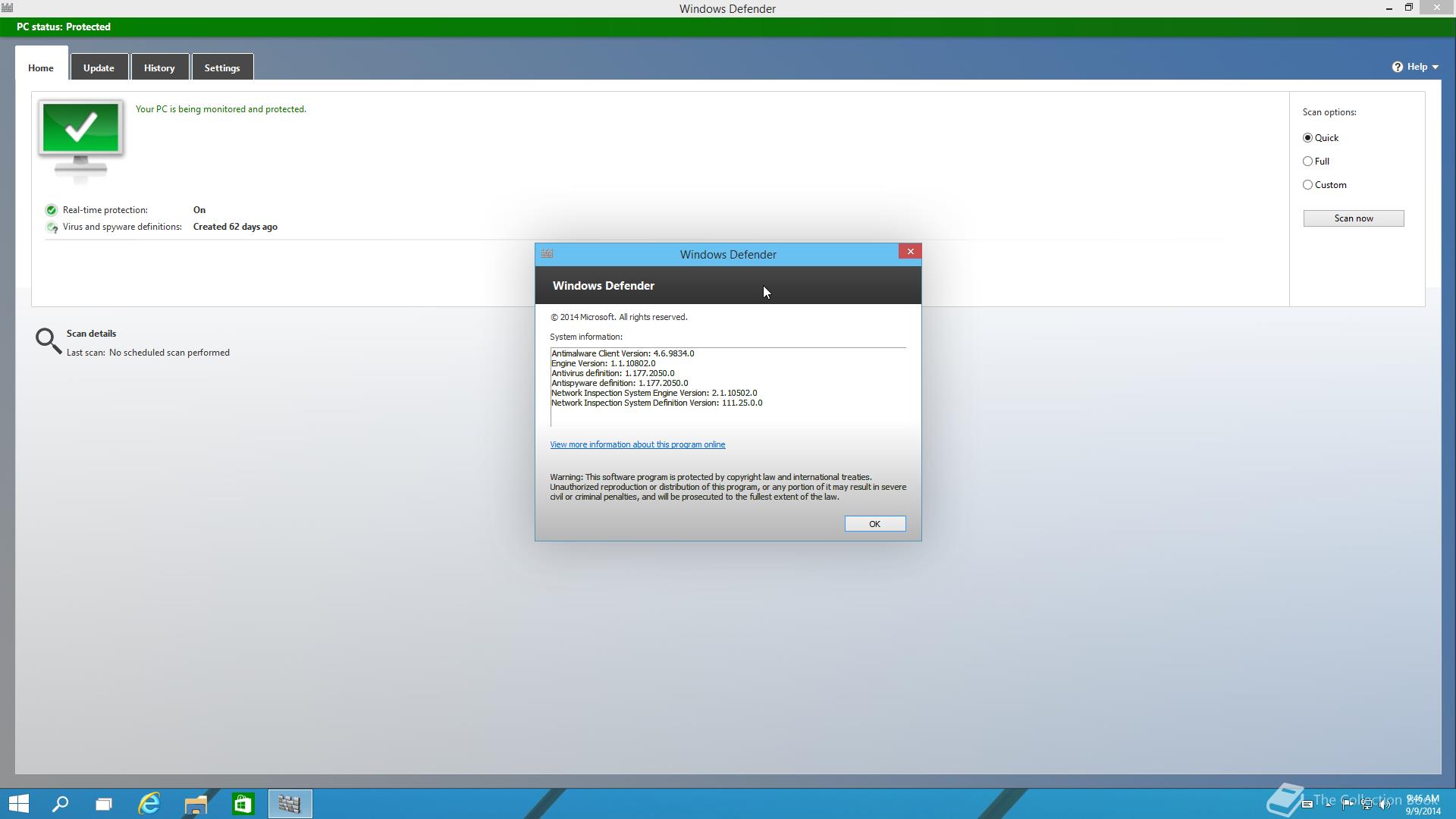Screen dimensions: 1456x819
Task: Click the volume speaker tray icon
Action: 1385,805
